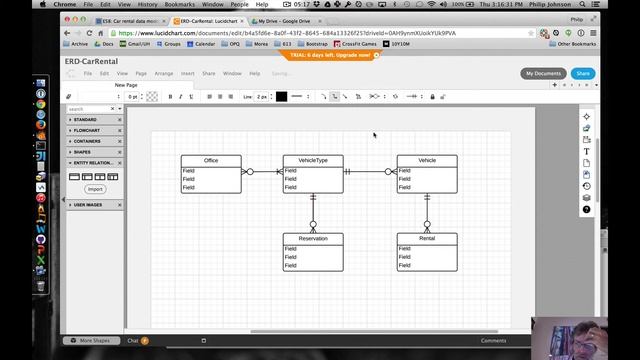Click the trial upgrade banner
The image size is (640, 360).
[x=330, y=55]
